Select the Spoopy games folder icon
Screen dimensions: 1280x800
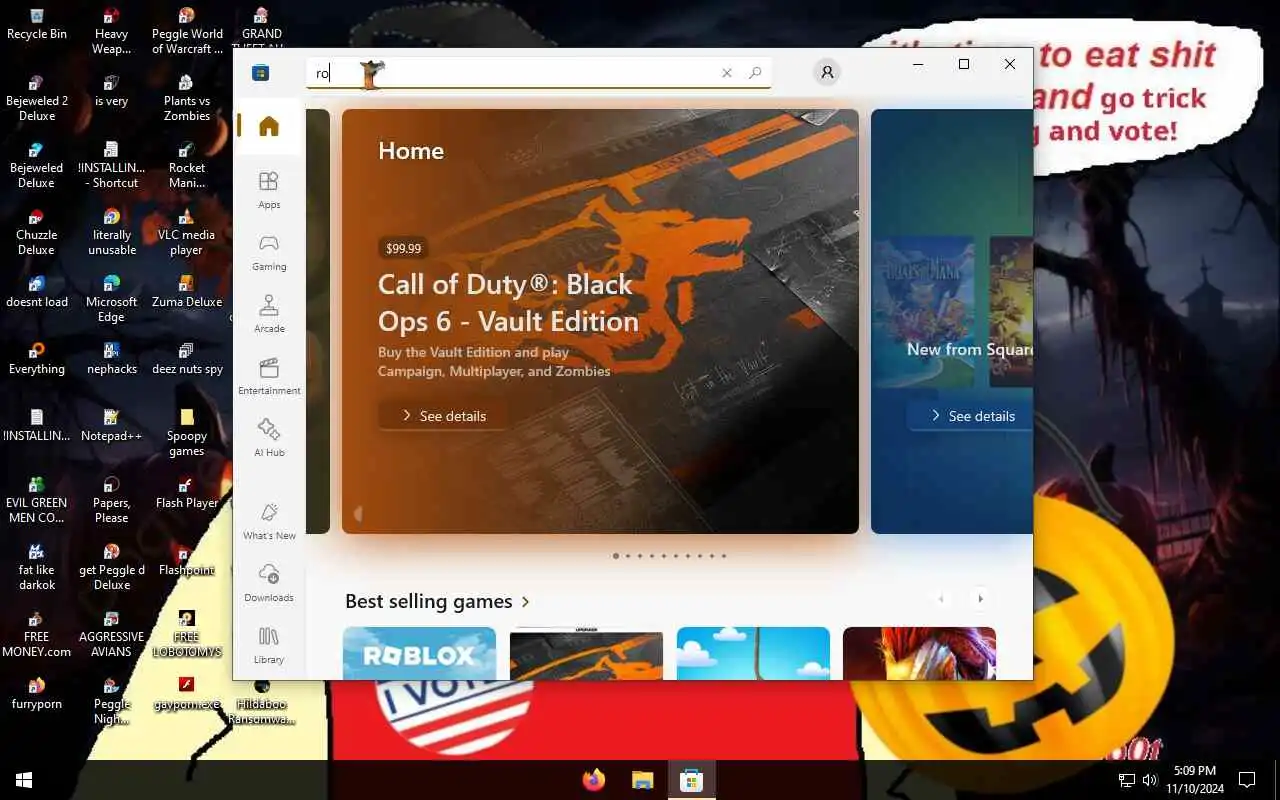[187, 433]
